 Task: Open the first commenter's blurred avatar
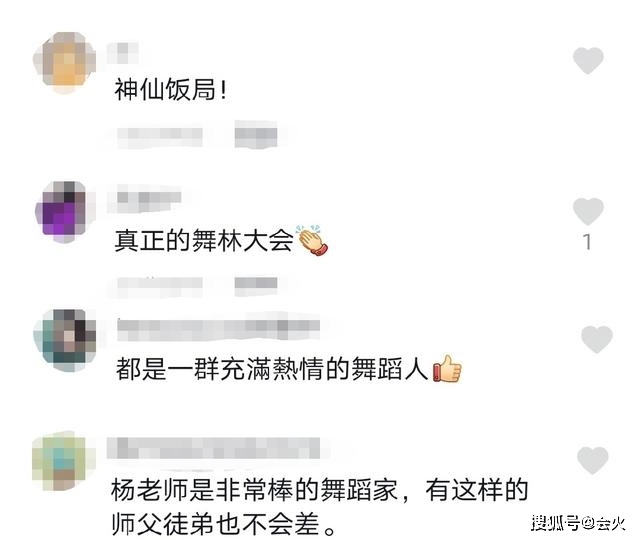[64, 62]
